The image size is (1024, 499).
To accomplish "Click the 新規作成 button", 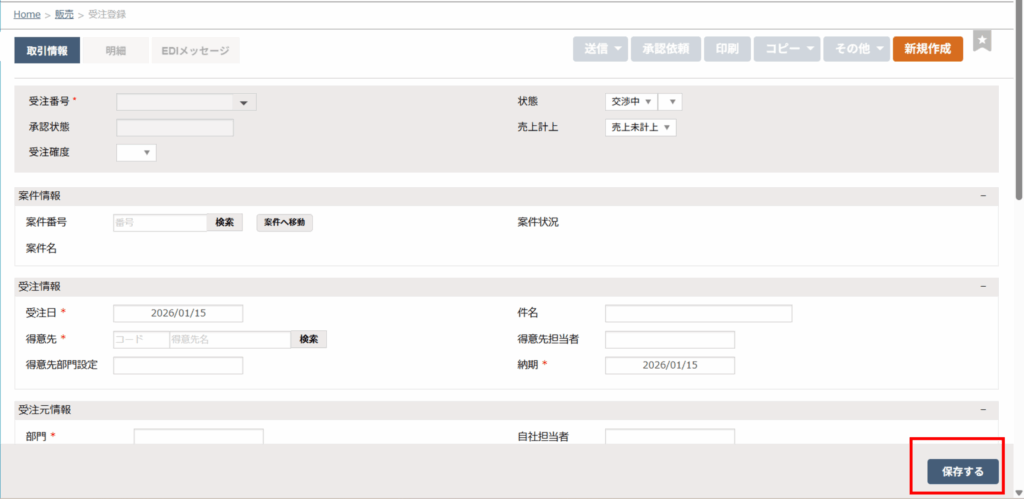I will (927, 49).
